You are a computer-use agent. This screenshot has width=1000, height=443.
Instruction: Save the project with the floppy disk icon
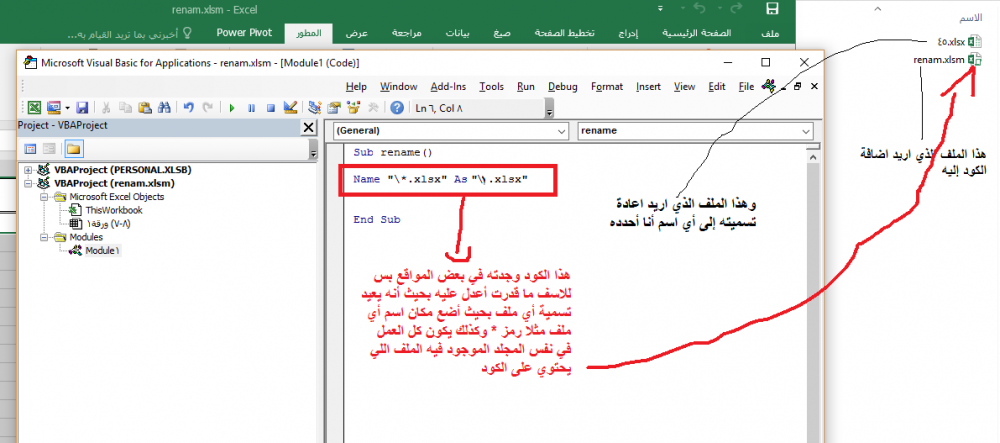(x=82, y=108)
